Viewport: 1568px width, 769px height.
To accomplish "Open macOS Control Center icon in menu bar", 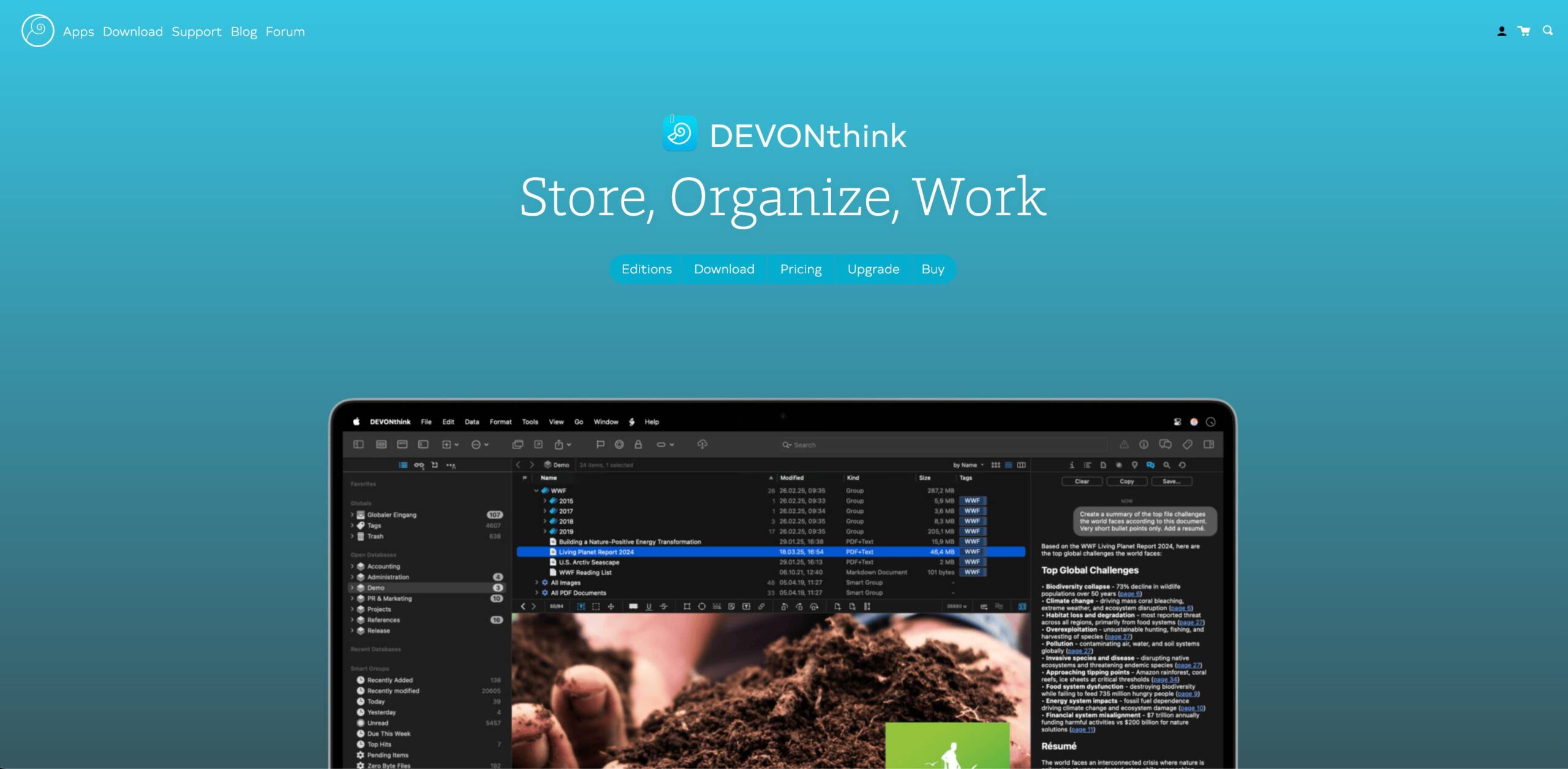I will click(1177, 422).
